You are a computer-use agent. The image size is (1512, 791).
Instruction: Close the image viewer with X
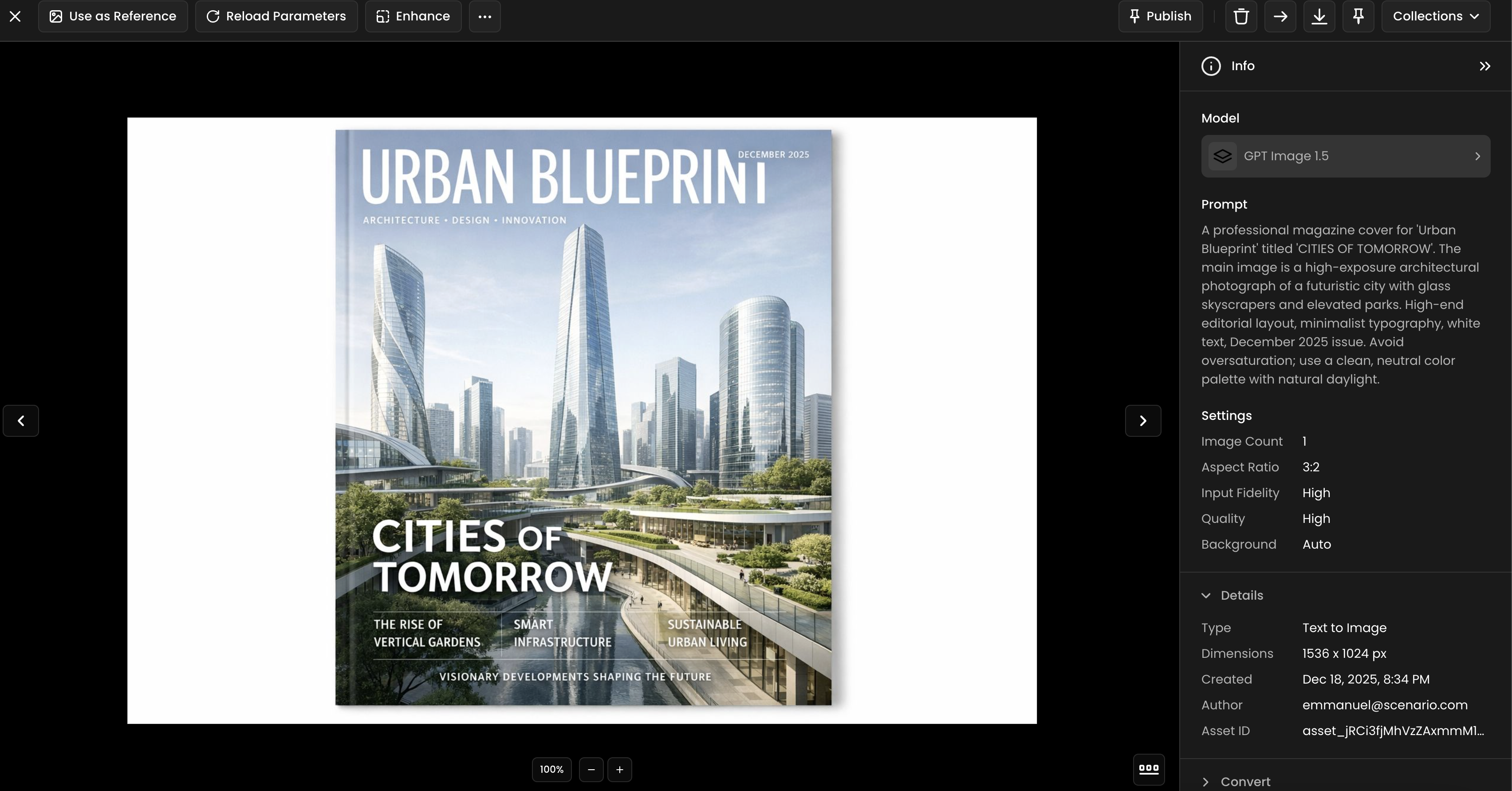(15, 16)
